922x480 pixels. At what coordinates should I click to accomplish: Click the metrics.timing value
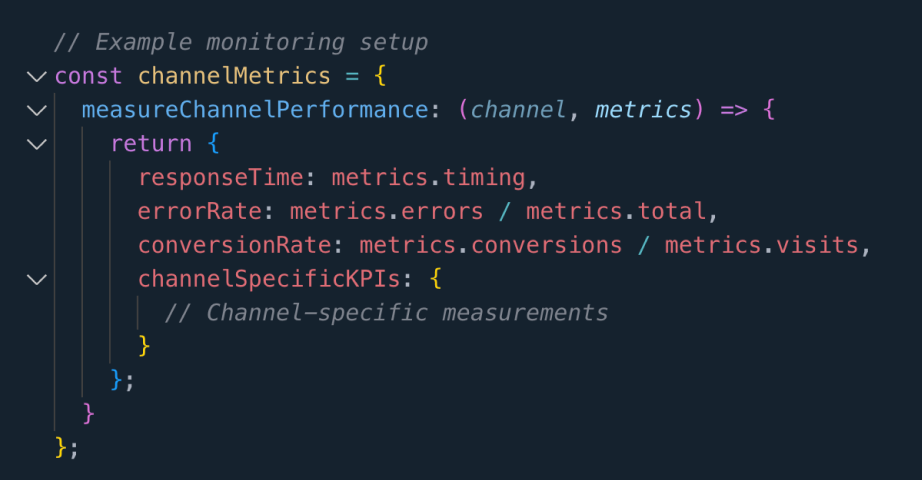click(429, 178)
